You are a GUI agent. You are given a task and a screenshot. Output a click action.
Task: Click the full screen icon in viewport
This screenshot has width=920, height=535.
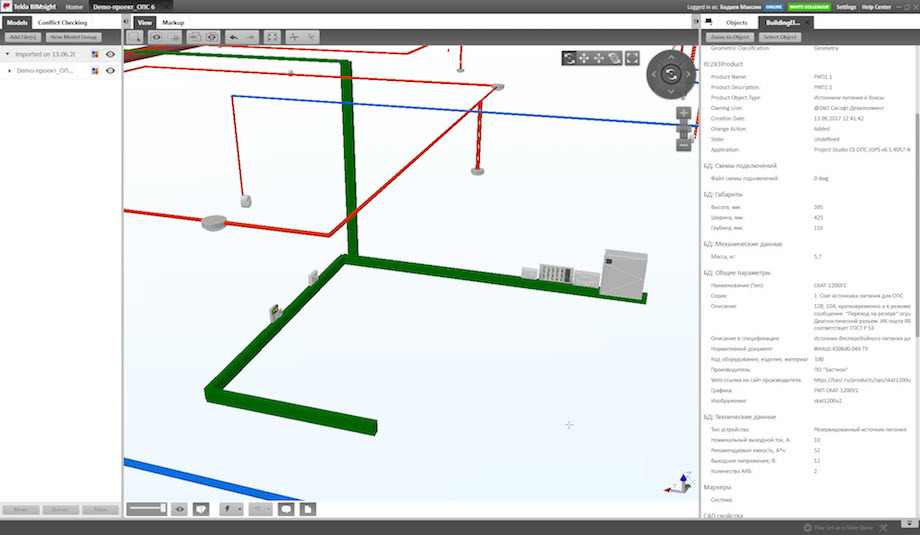pos(632,58)
